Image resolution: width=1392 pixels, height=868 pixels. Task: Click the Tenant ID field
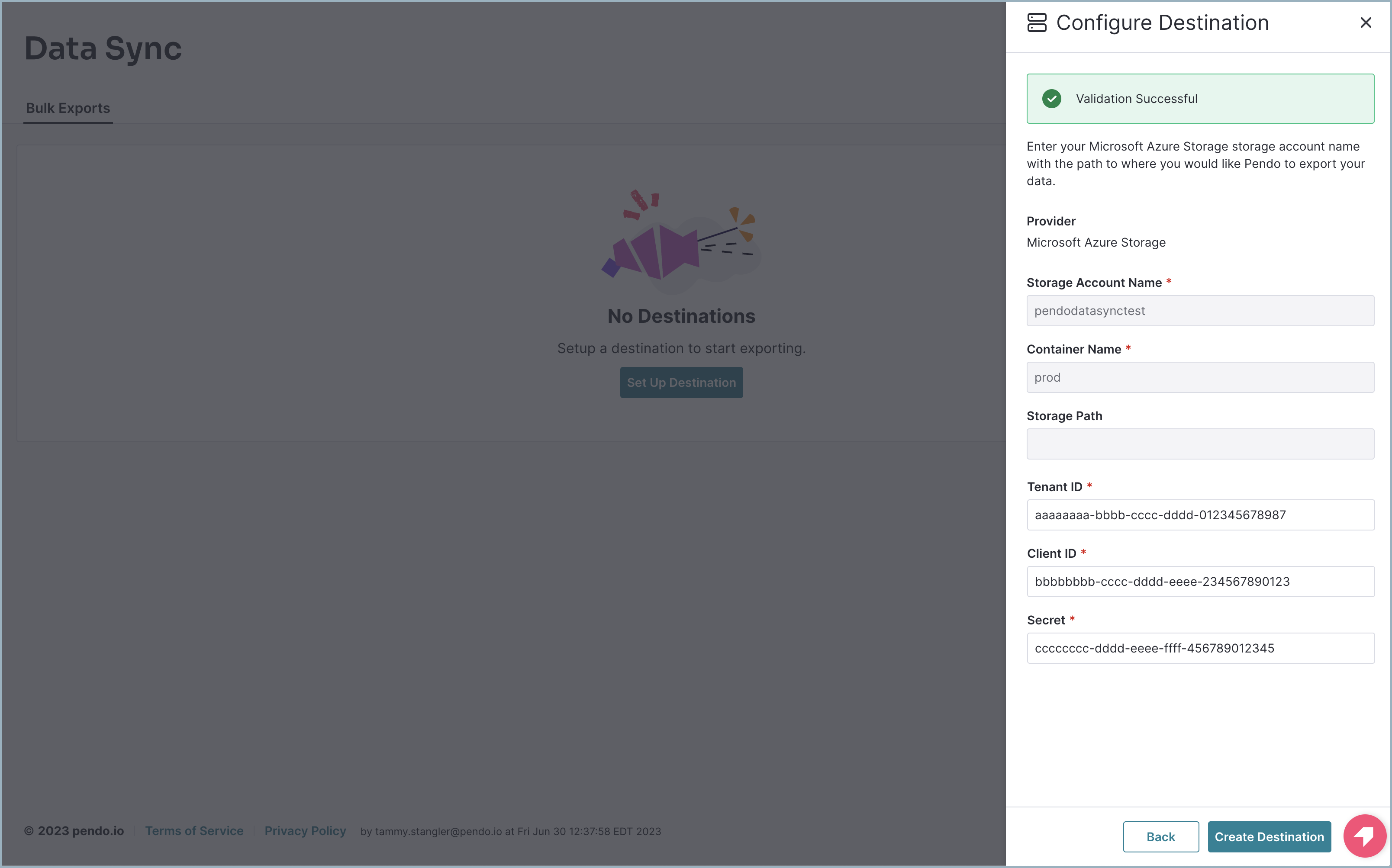tap(1200, 515)
